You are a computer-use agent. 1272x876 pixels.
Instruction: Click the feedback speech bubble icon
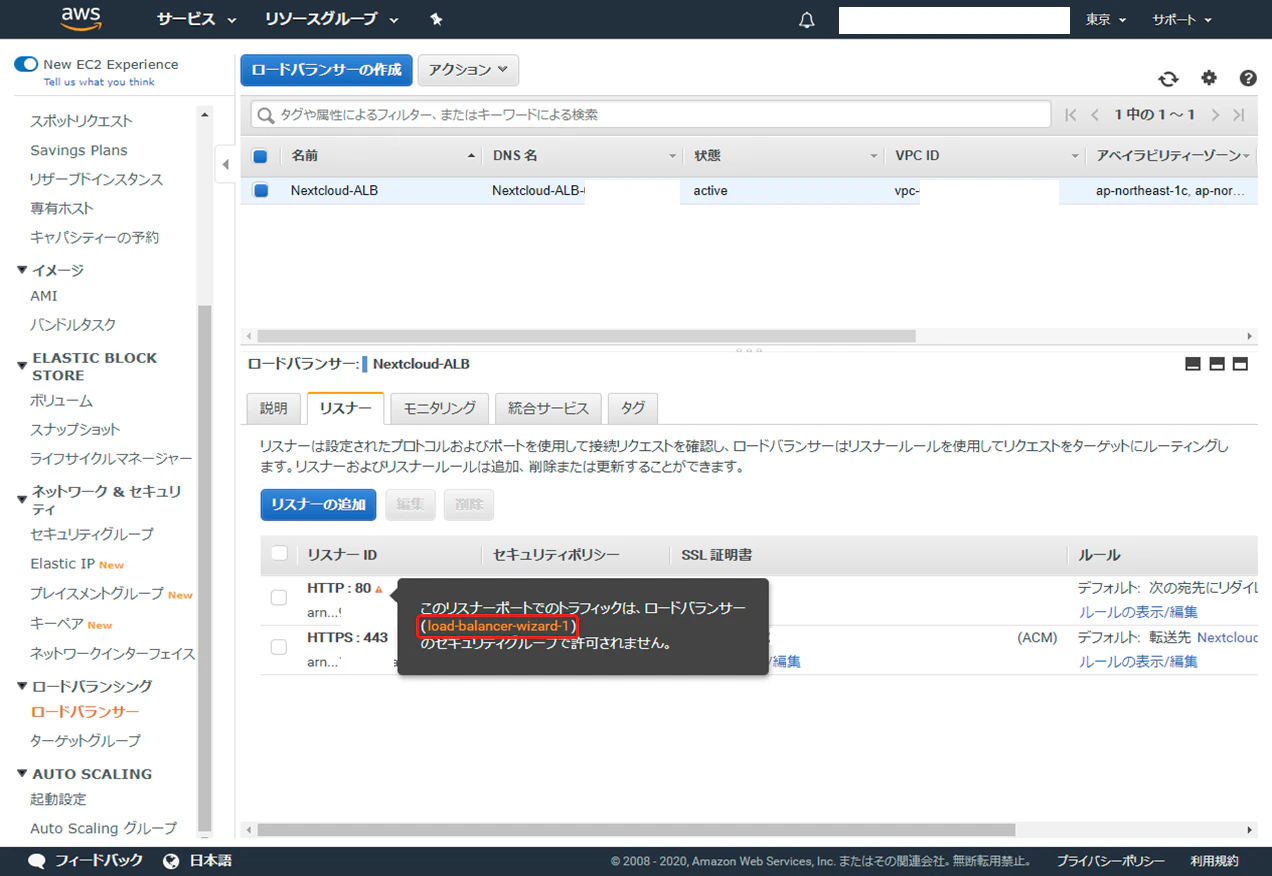37,861
